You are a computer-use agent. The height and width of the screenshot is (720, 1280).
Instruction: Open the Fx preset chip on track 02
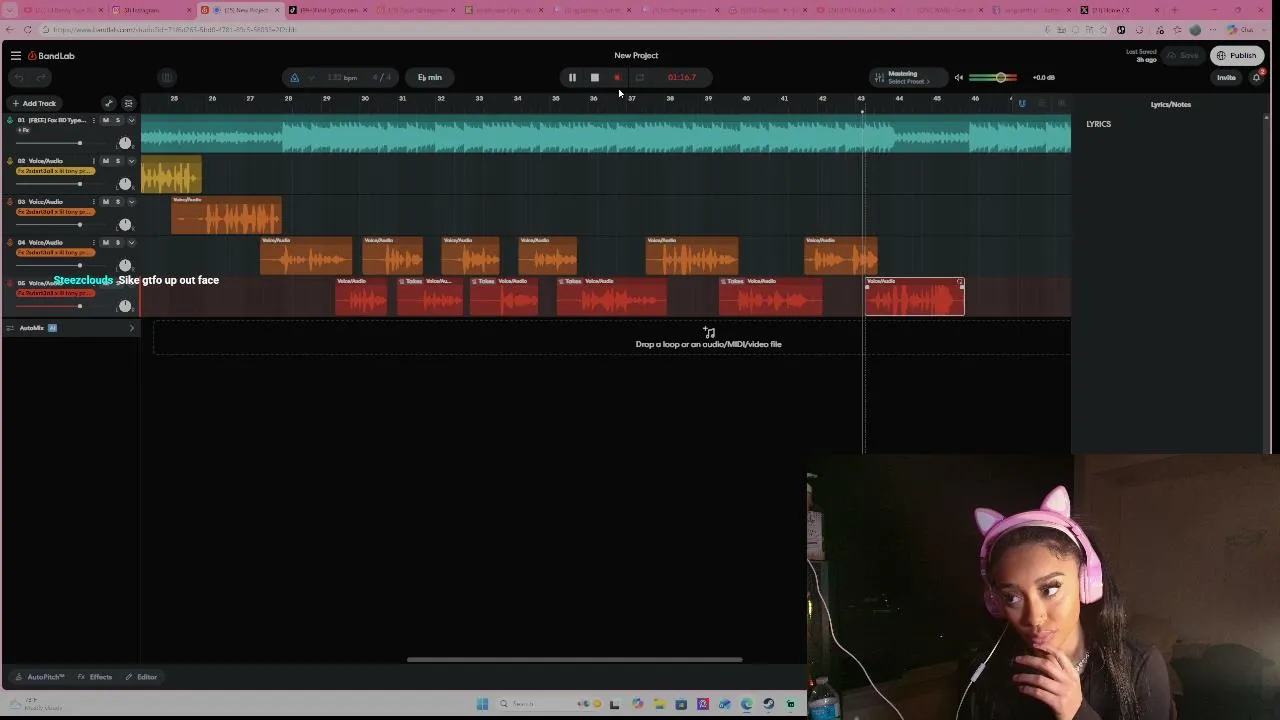[x=56, y=171]
